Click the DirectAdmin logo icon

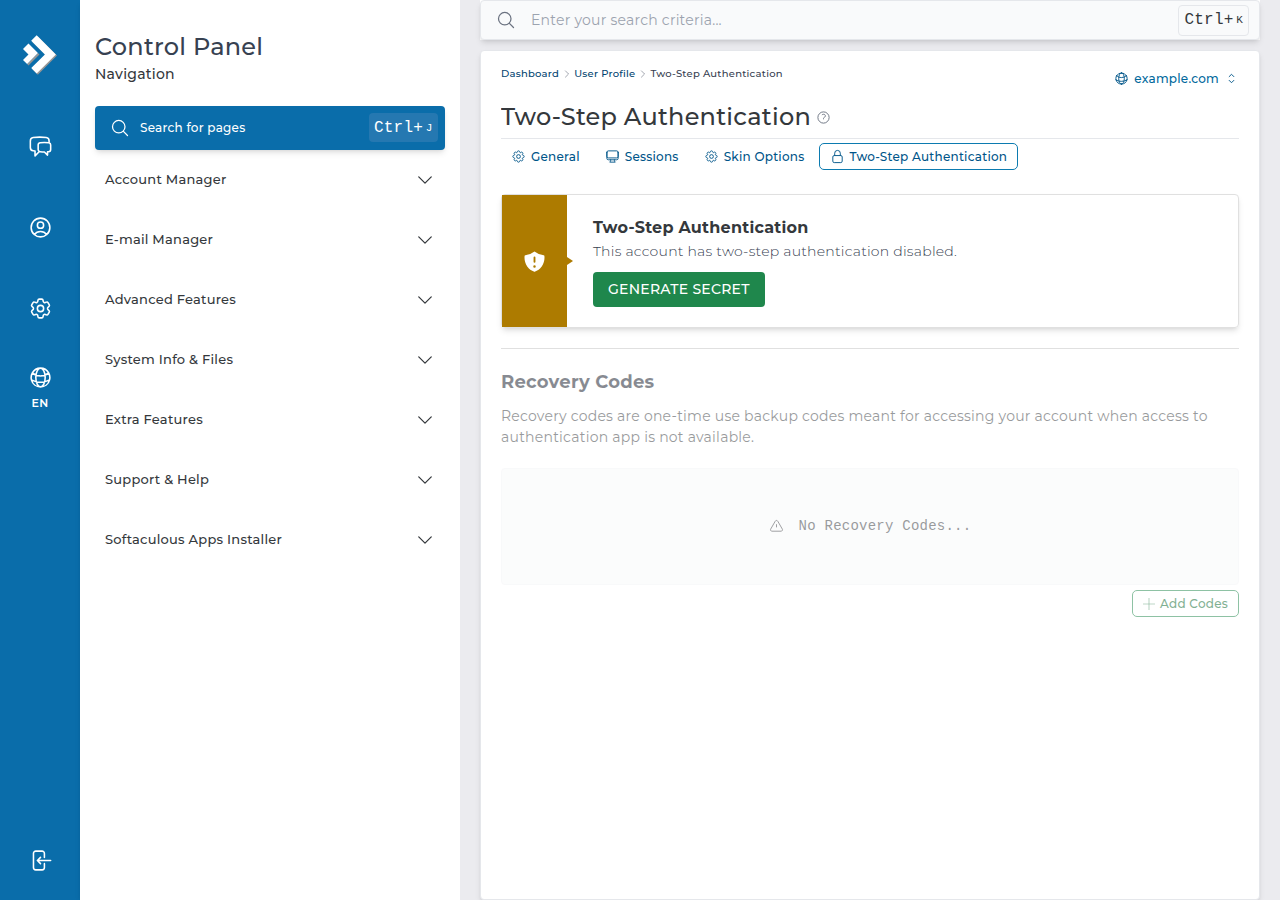pos(40,54)
